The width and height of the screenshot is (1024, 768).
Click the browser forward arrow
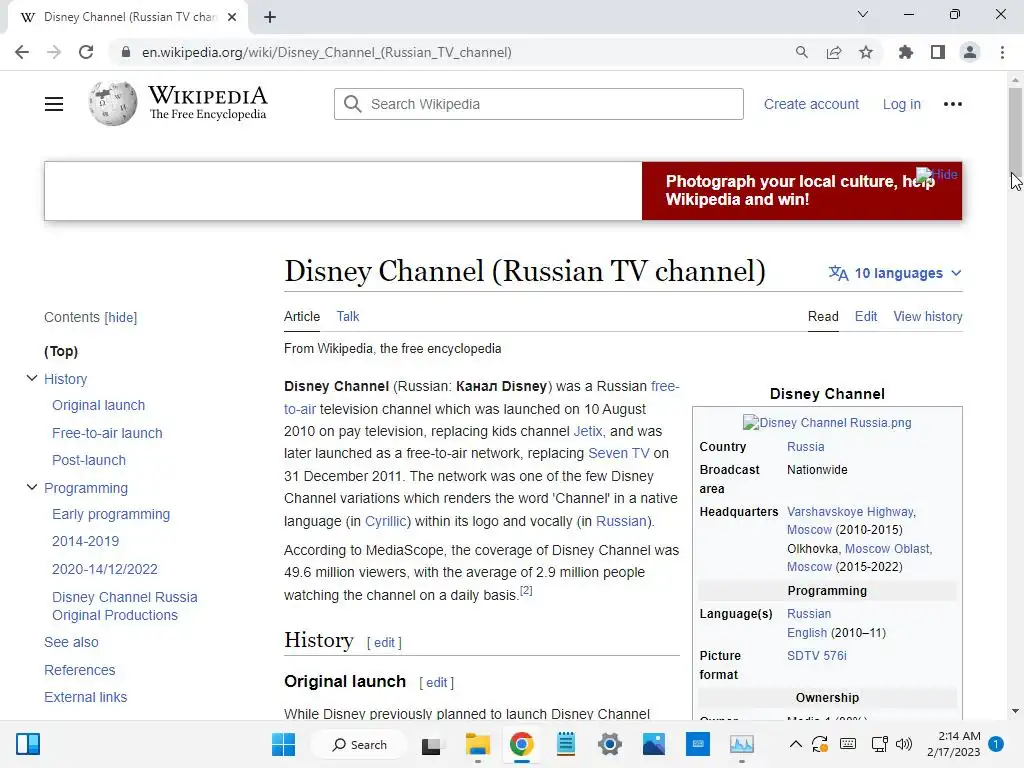pyautogui.click(x=54, y=52)
